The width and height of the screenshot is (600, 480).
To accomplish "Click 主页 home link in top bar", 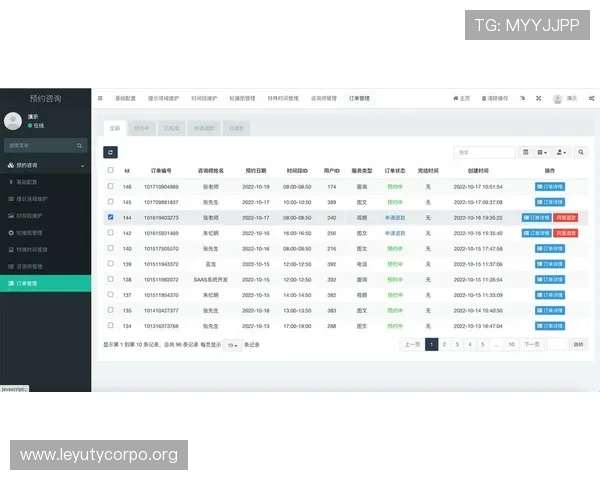I will point(461,98).
